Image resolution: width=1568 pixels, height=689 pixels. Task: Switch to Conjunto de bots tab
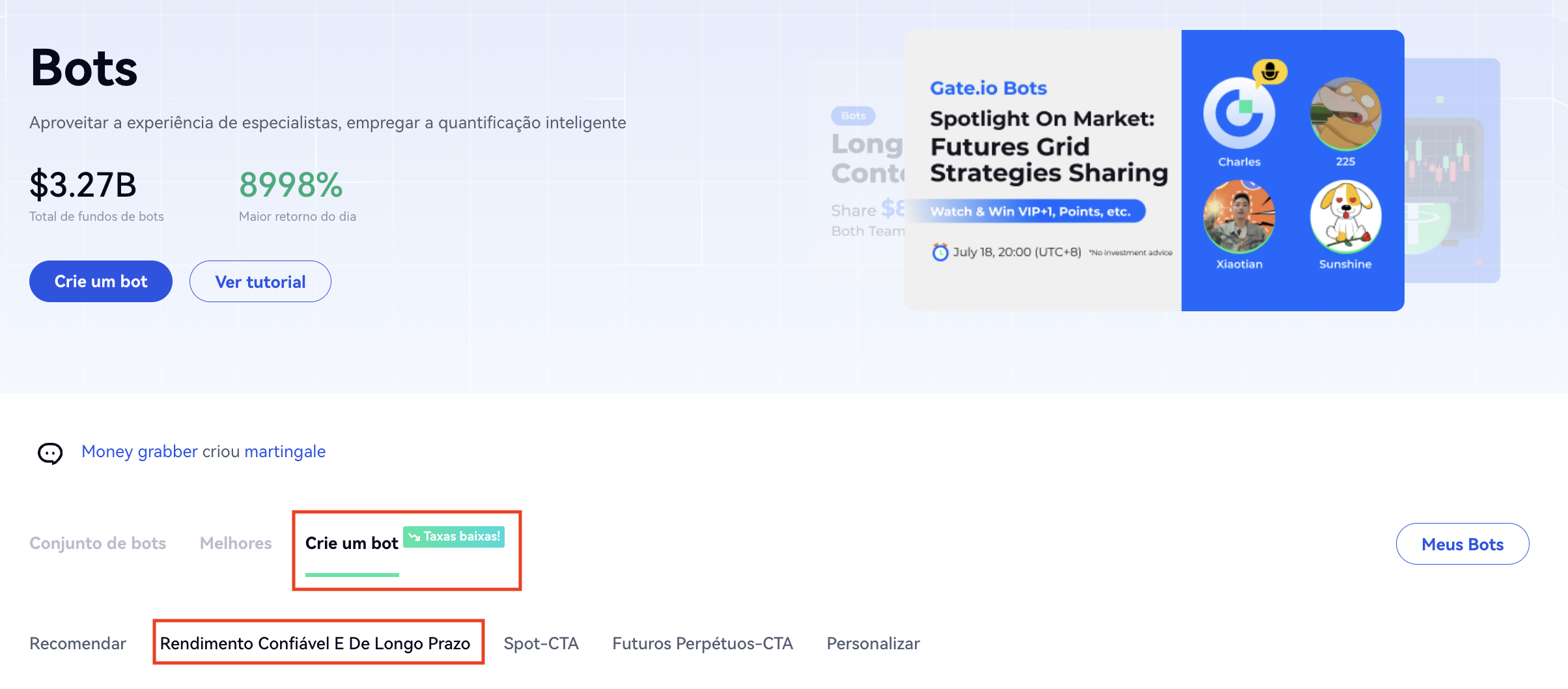[98, 543]
